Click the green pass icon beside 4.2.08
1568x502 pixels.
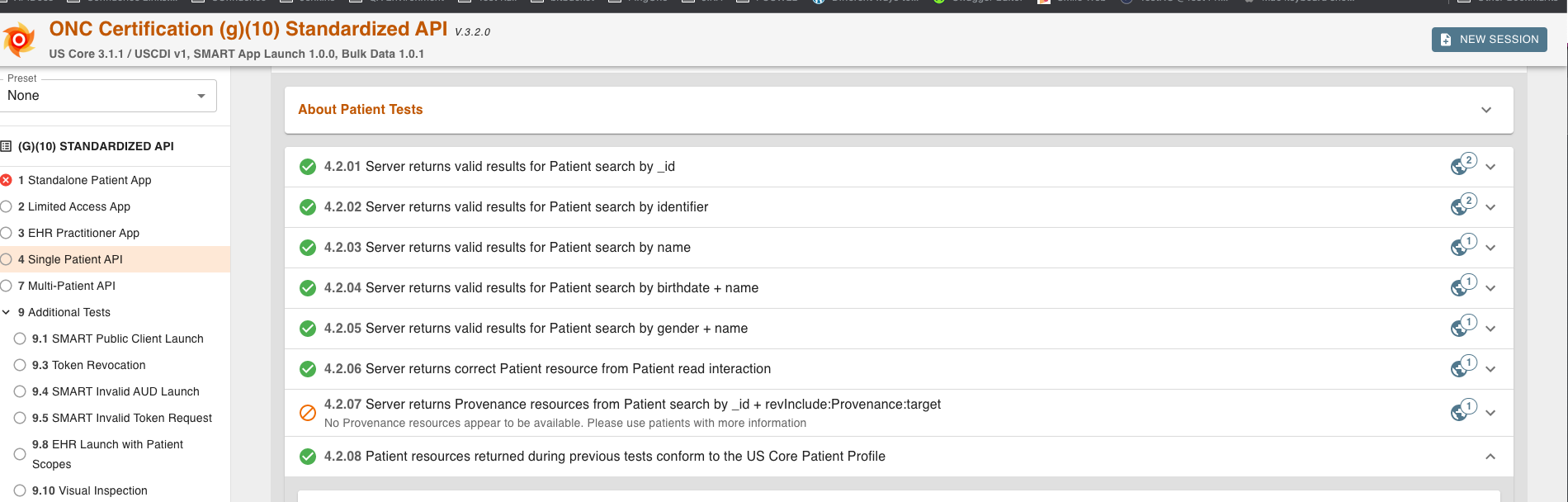(305, 456)
